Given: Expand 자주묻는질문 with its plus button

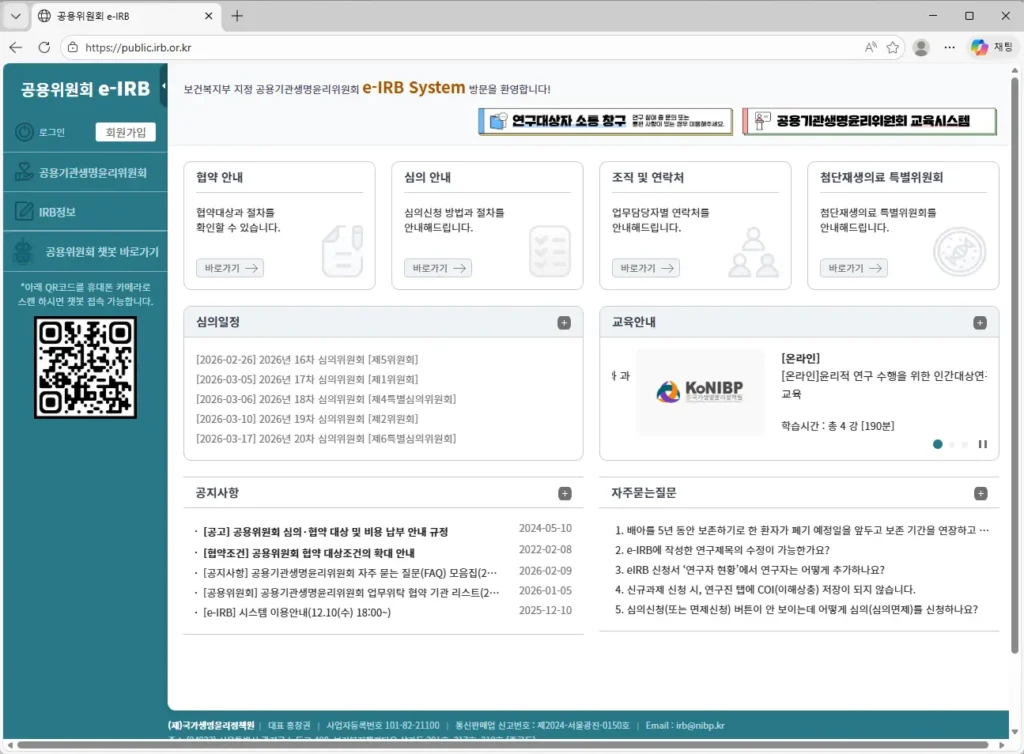Looking at the screenshot, I should [x=981, y=492].
